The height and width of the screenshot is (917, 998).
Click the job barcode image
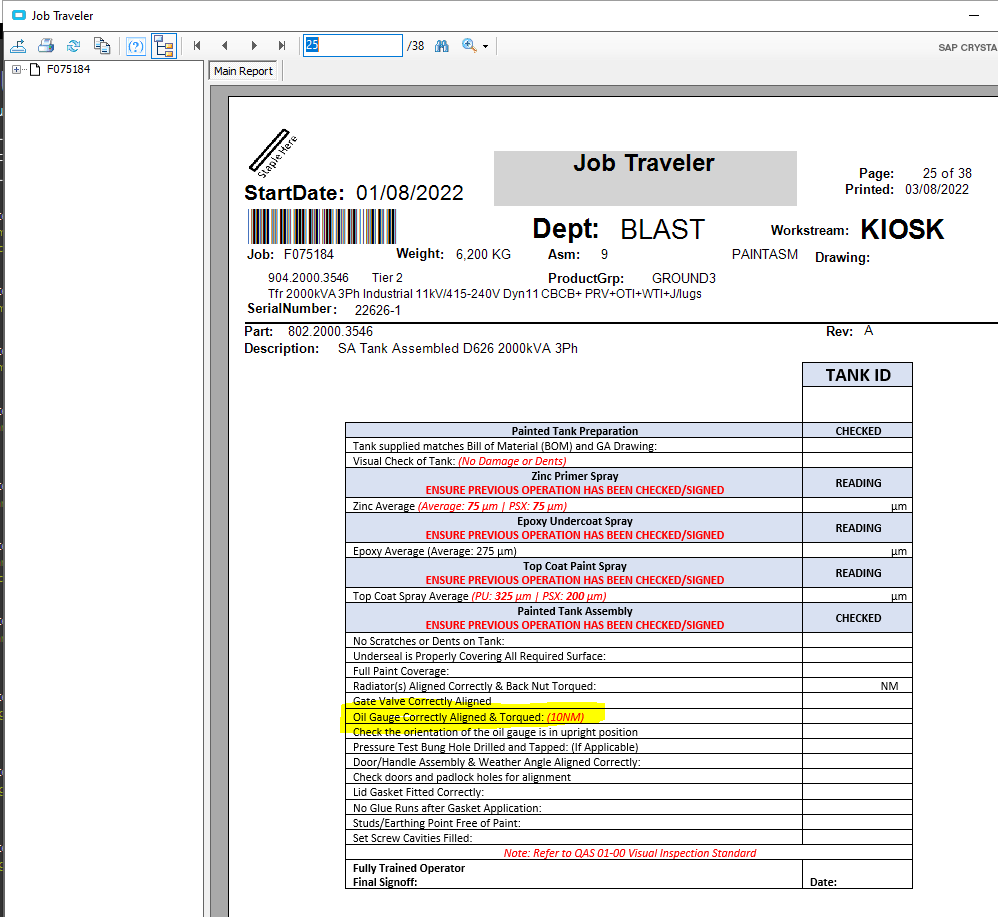[321, 227]
